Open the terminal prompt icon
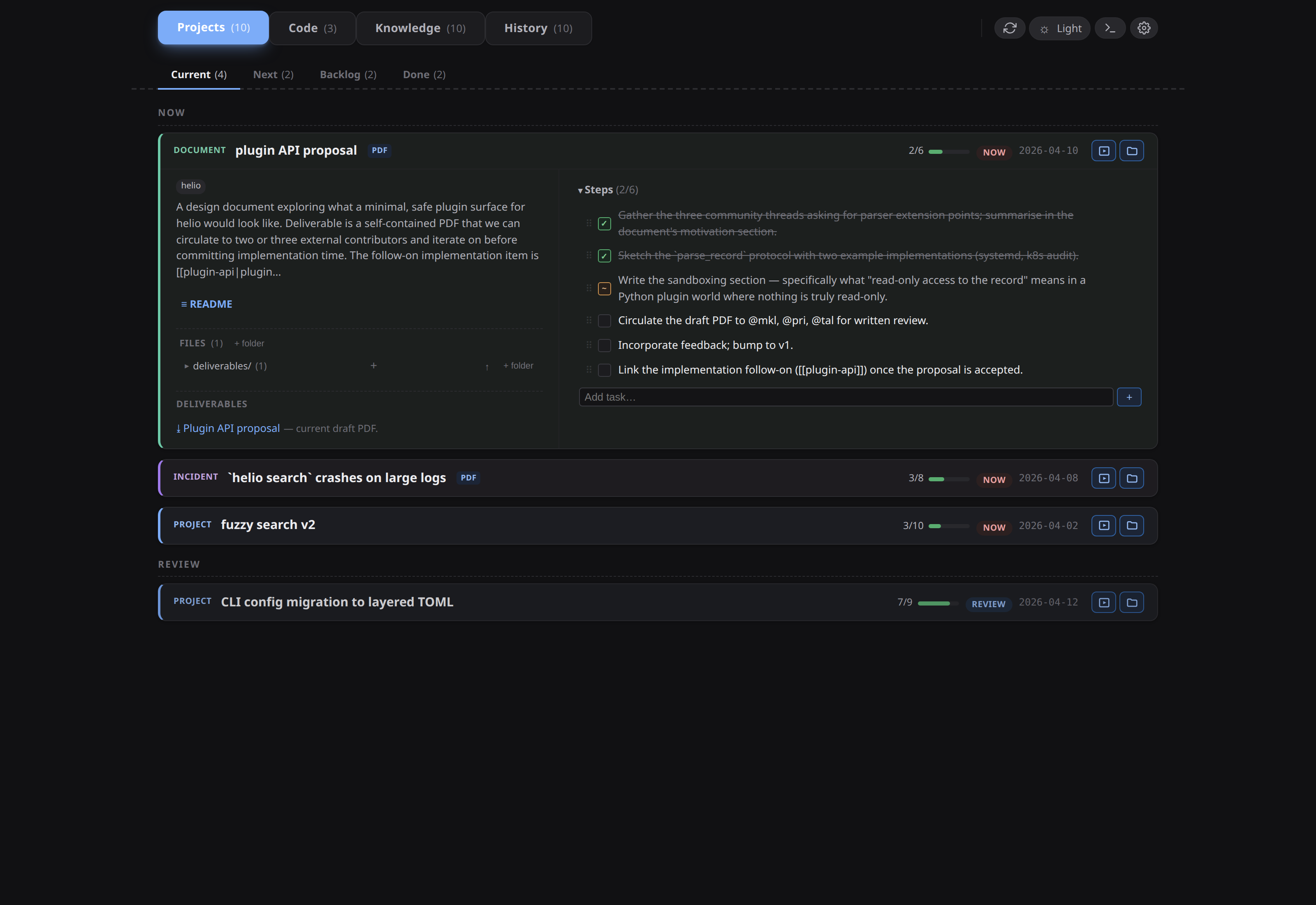The image size is (1316, 905). [x=1110, y=28]
